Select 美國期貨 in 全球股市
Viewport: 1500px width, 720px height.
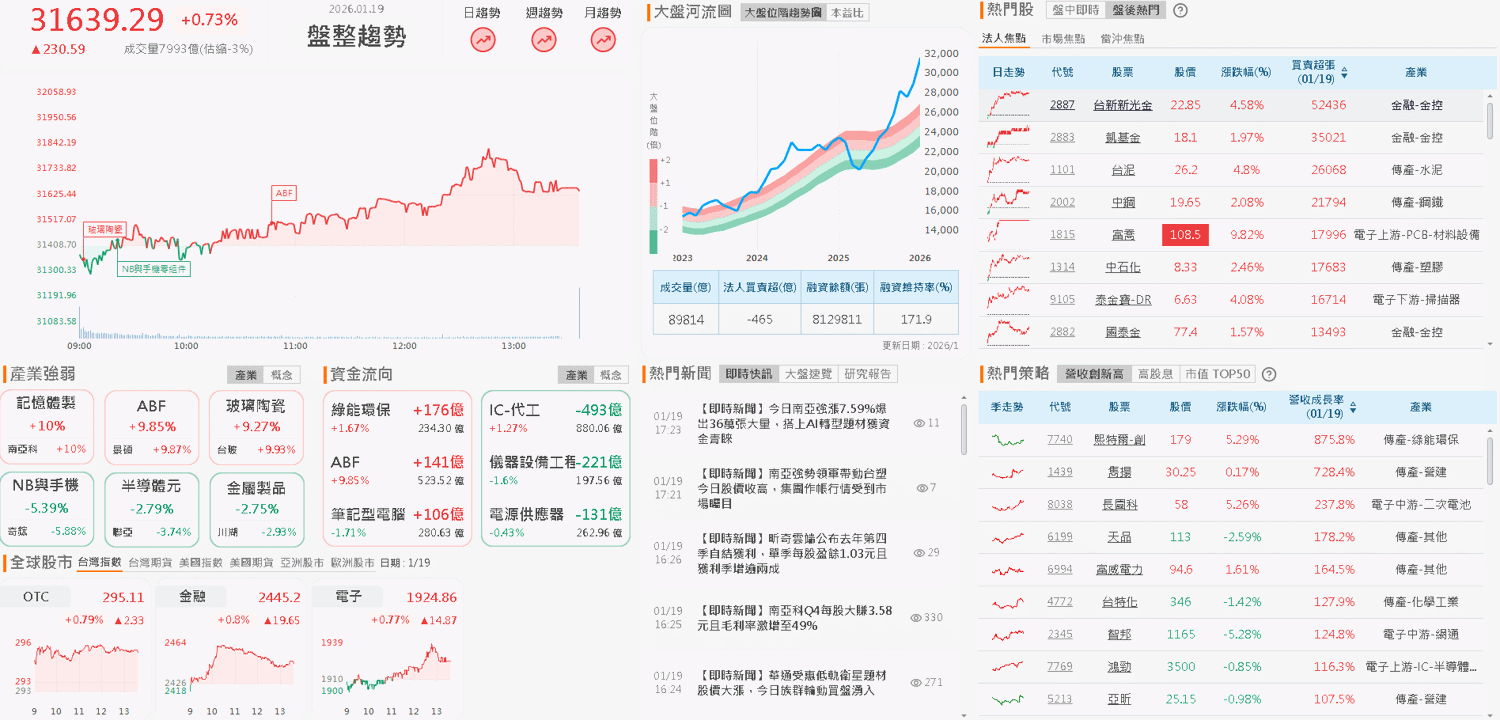pyautogui.click(x=251, y=563)
